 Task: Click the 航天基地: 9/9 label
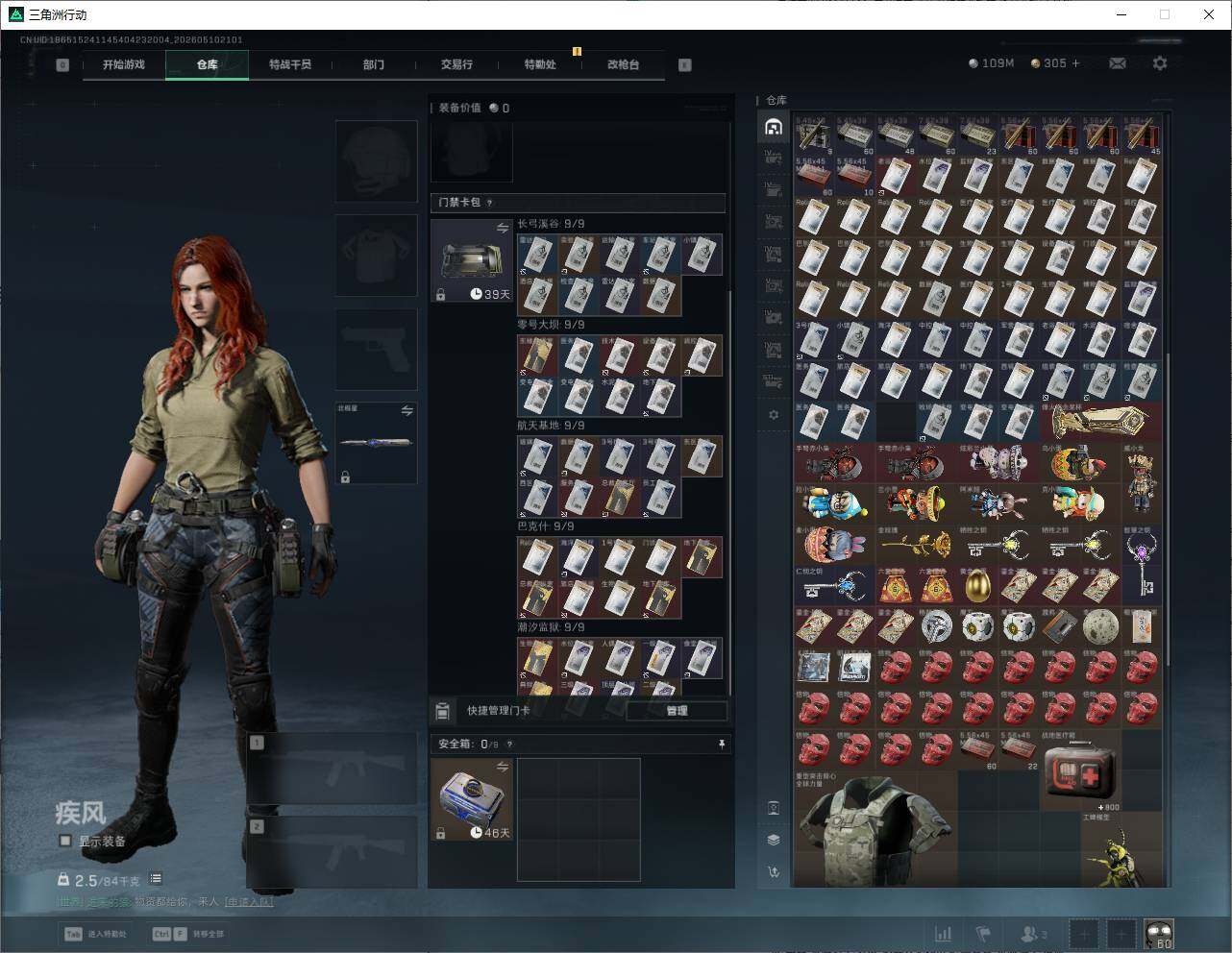(551, 426)
